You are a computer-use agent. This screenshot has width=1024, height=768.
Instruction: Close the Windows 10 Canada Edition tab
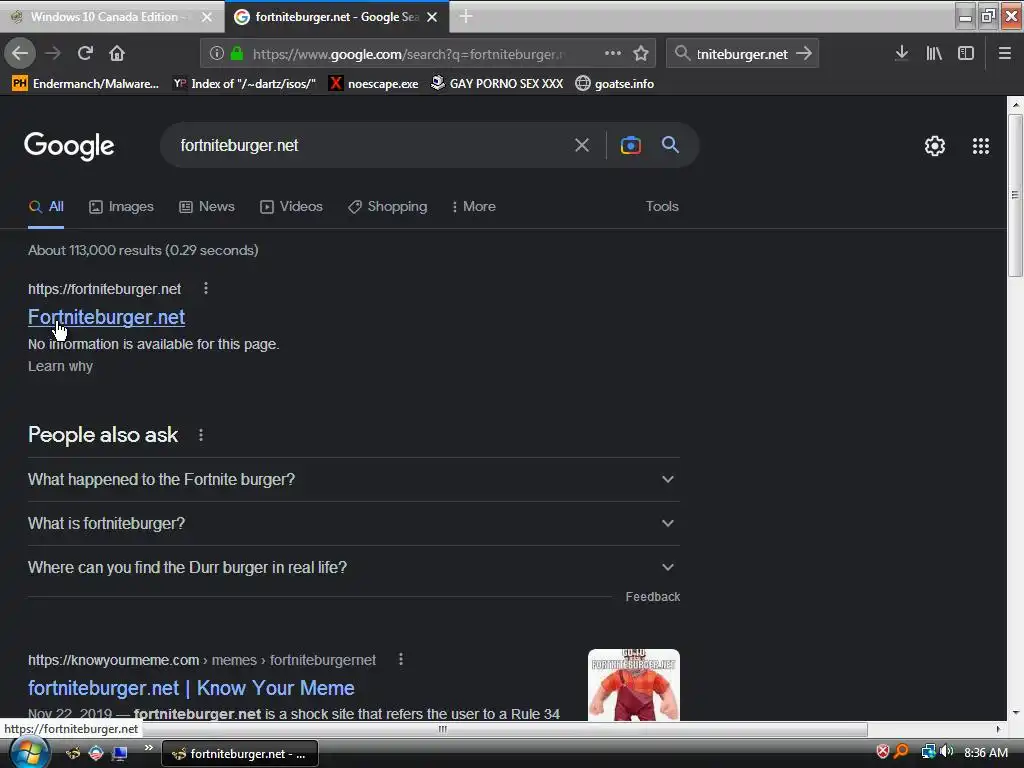click(x=206, y=17)
